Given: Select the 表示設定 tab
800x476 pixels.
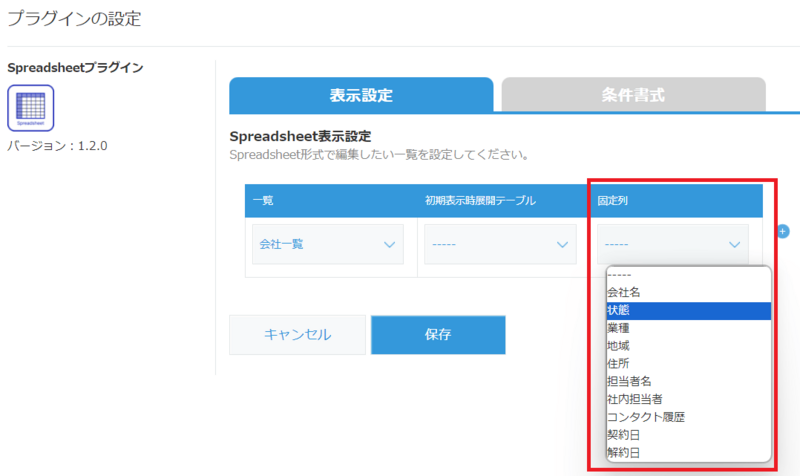Looking at the screenshot, I should click(361, 96).
